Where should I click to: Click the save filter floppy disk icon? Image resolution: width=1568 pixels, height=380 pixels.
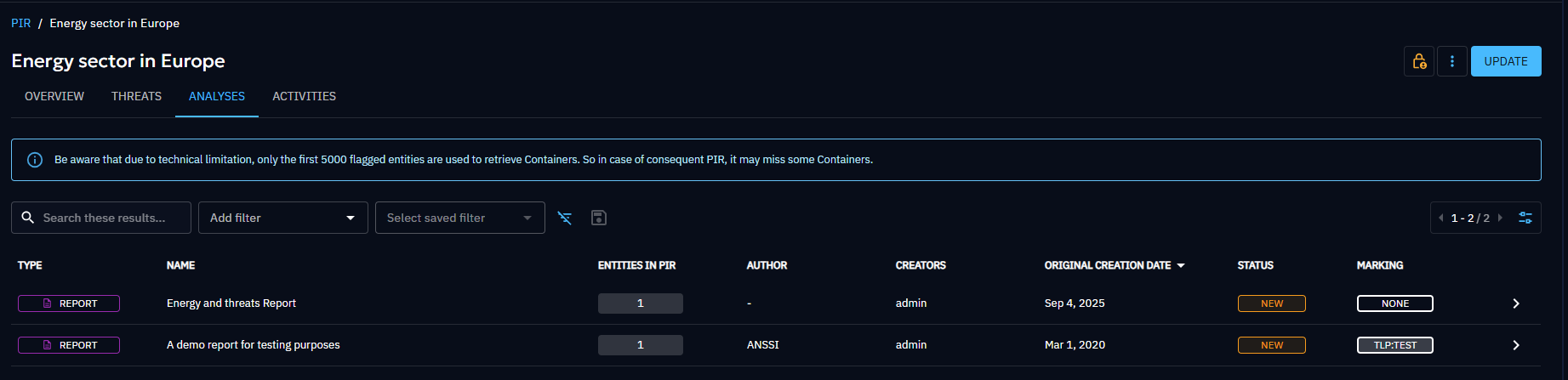click(x=599, y=218)
